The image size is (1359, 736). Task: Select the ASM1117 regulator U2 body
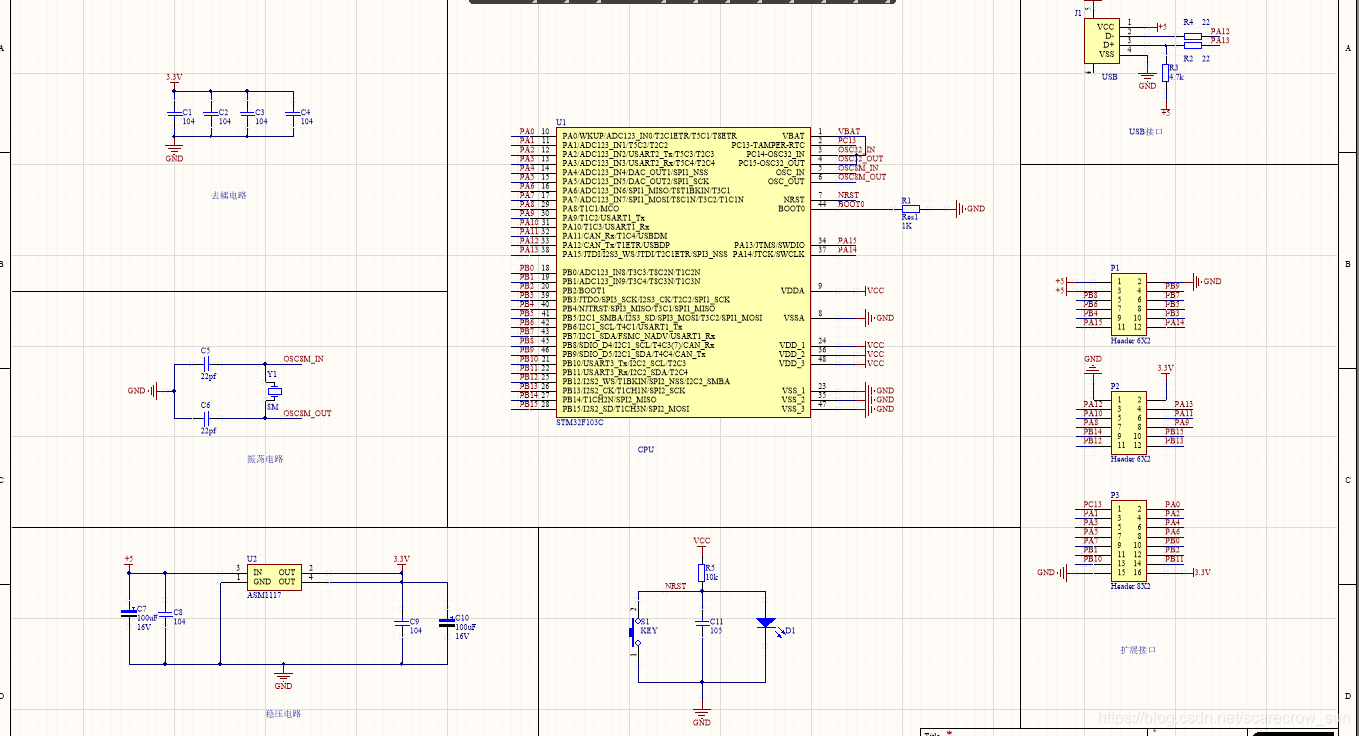tap(272, 576)
